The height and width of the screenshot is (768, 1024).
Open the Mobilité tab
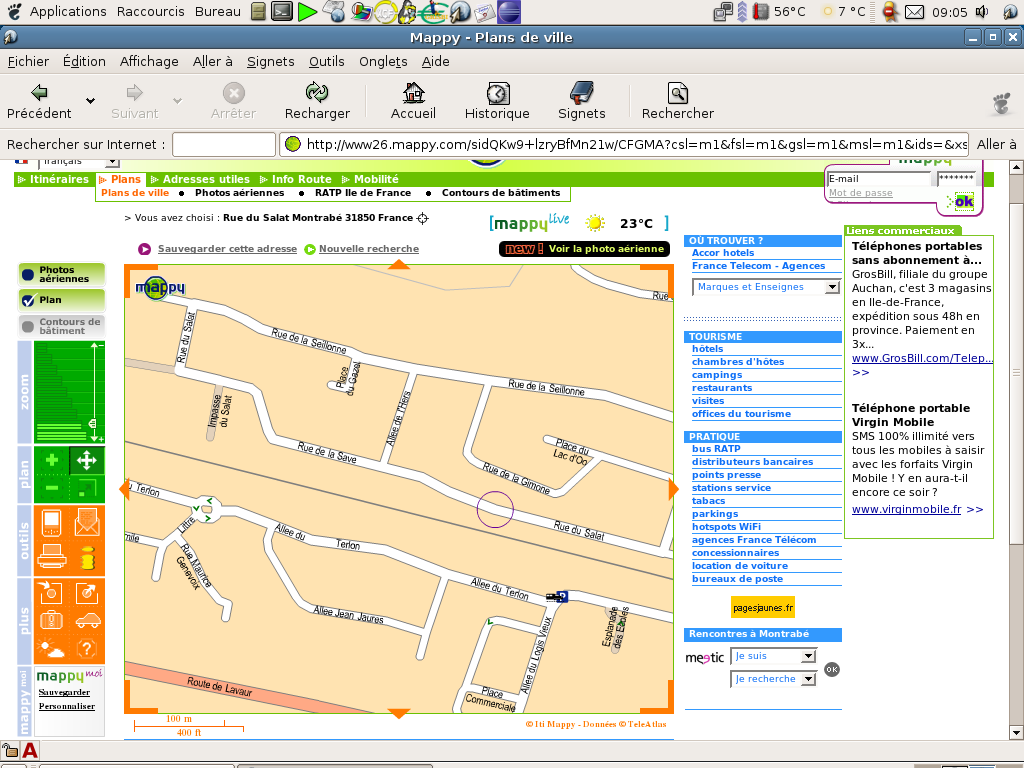(x=371, y=179)
